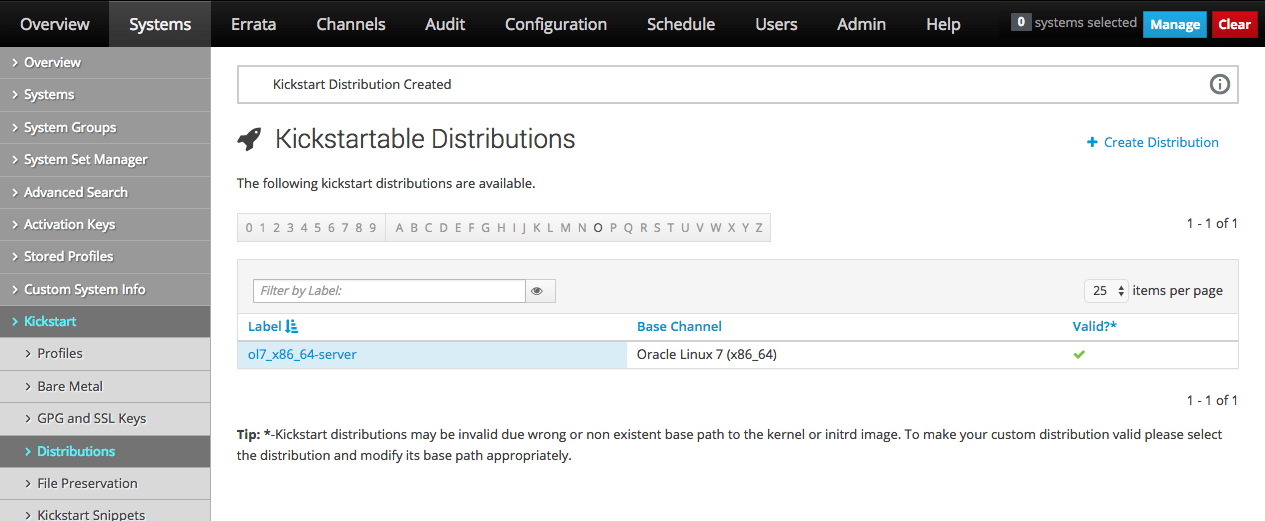Image resolution: width=1265 pixels, height=521 pixels.
Task: Click the plus icon before Create Distribution
Action: point(1092,142)
